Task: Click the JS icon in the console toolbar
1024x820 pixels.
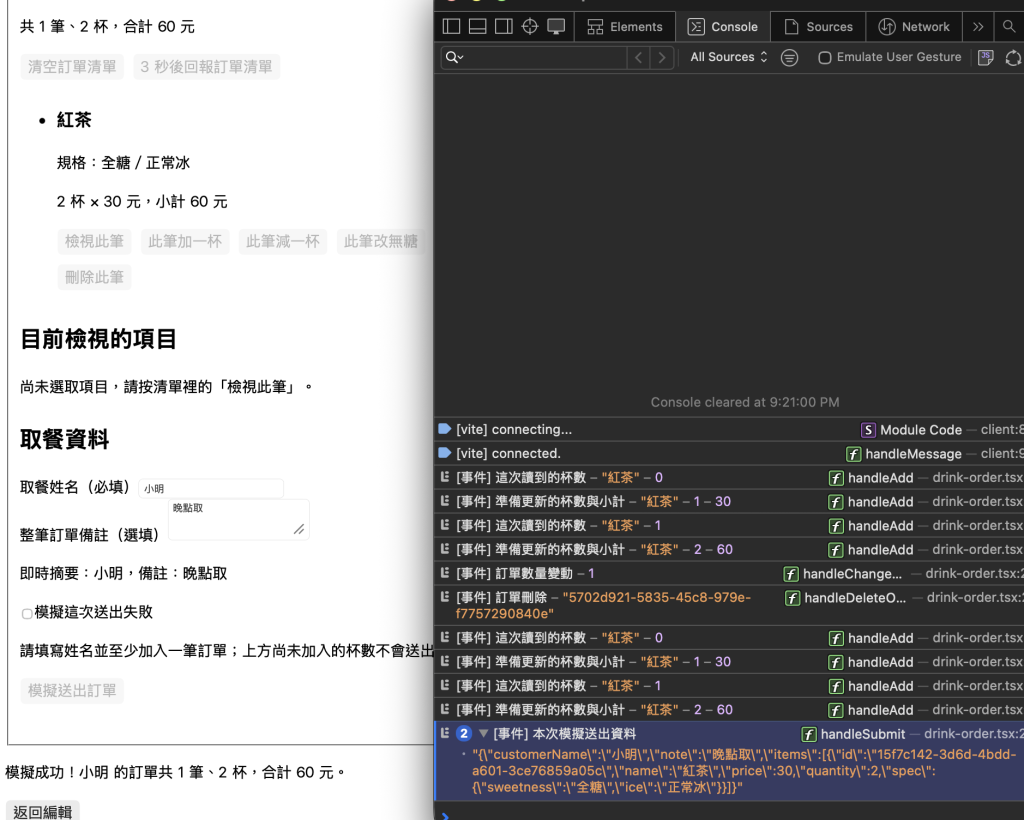Action: (985, 57)
